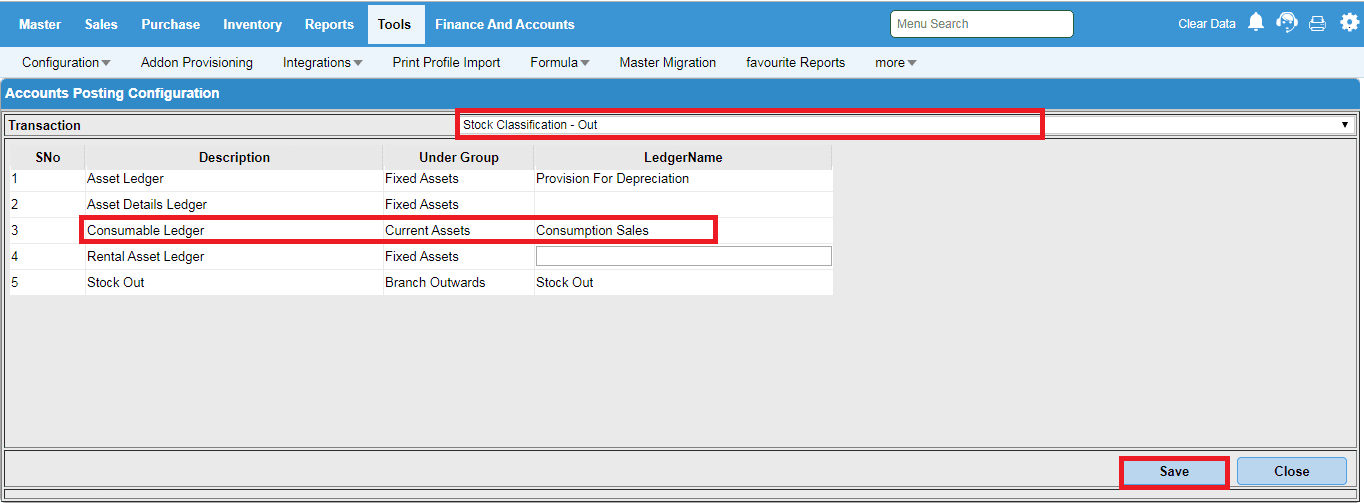The width and height of the screenshot is (1364, 503).
Task: Open the Inventory menu
Action: (x=252, y=24)
